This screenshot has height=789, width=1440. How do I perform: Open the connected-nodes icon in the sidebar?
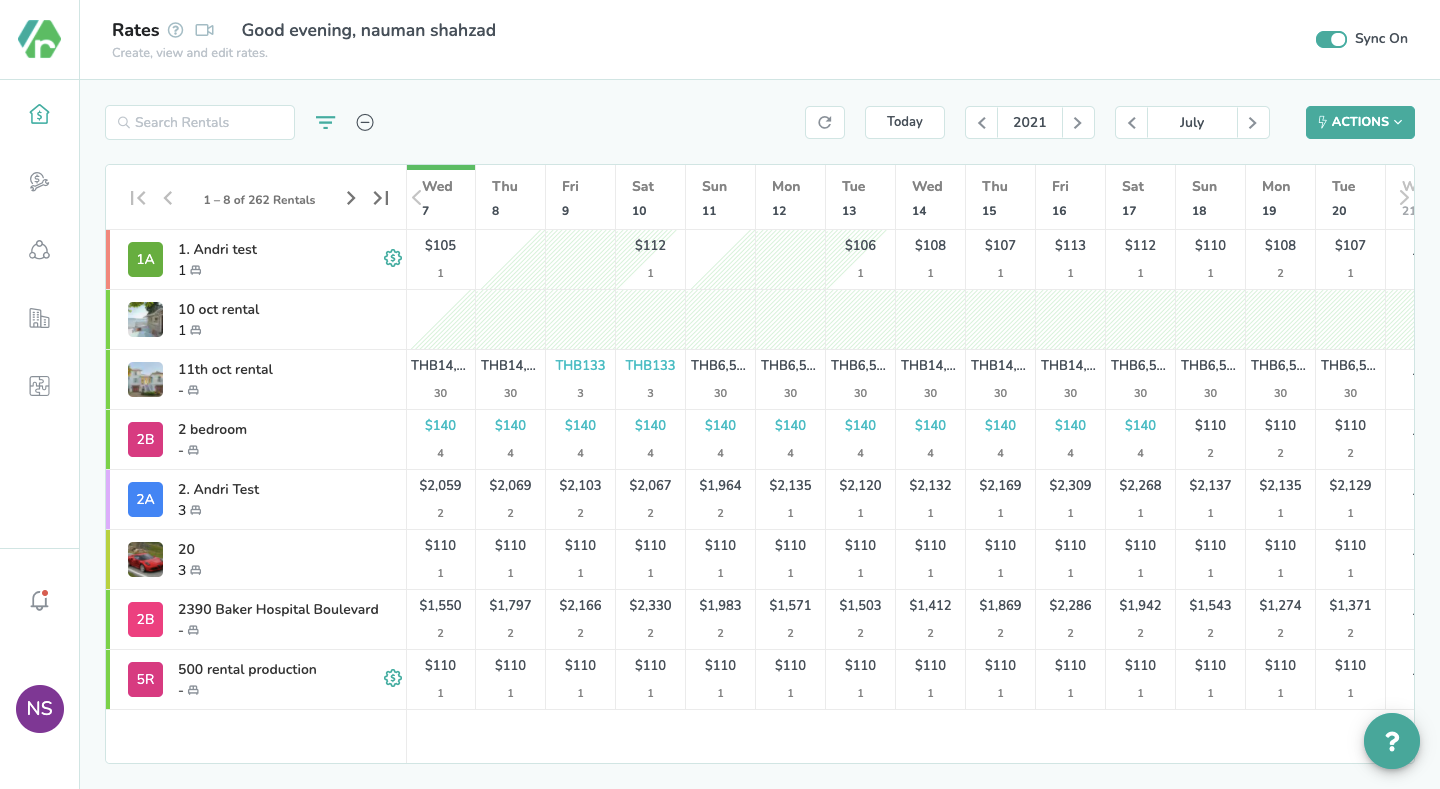(x=39, y=250)
